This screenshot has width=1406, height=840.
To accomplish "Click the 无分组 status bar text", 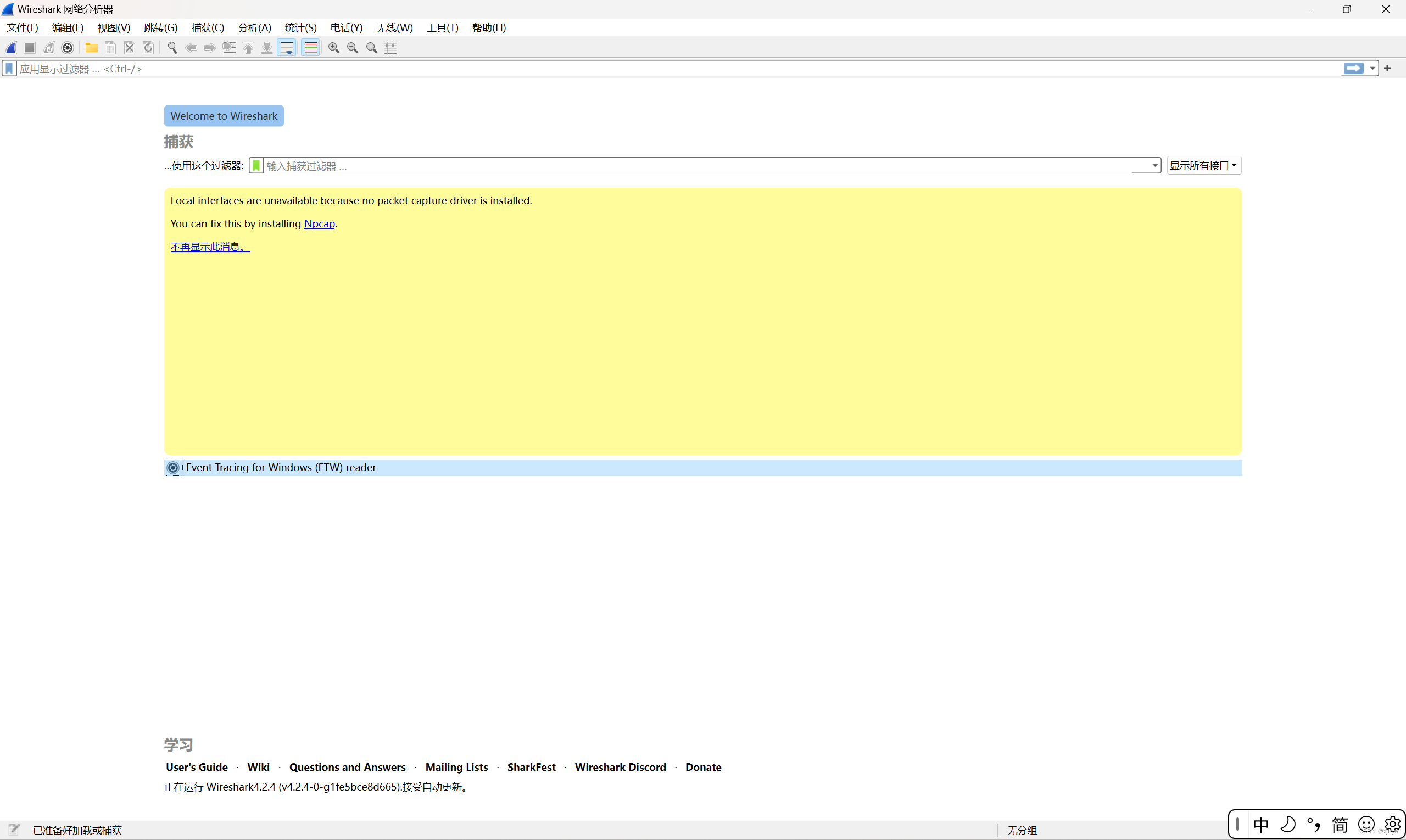I will pyautogui.click(x=1022, y=830).
